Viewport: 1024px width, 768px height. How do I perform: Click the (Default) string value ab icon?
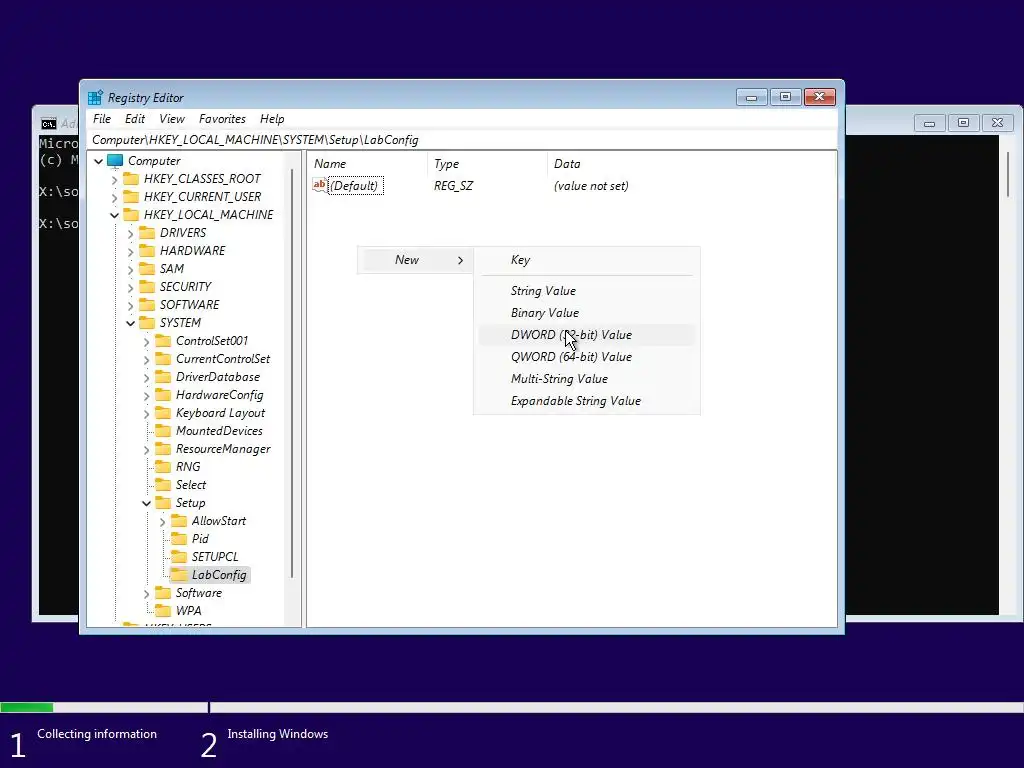click(319, 185)
